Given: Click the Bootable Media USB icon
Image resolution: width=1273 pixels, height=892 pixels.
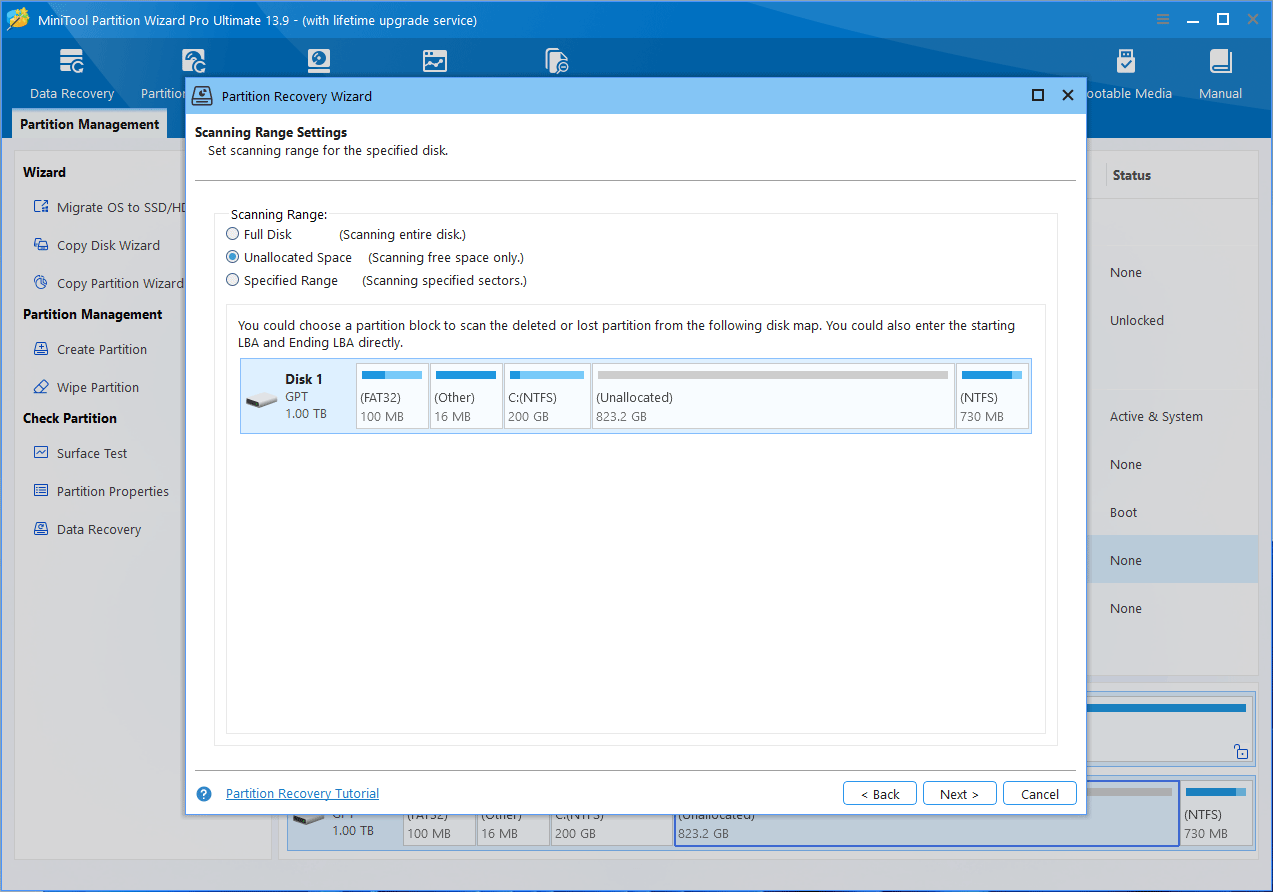Looking at the screenshot, I should click(x=1126, y=62).
